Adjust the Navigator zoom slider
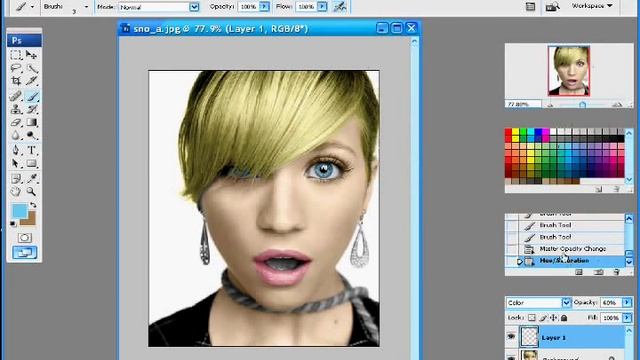Viewport: 640px width, 360px height. tap(582, 105)
